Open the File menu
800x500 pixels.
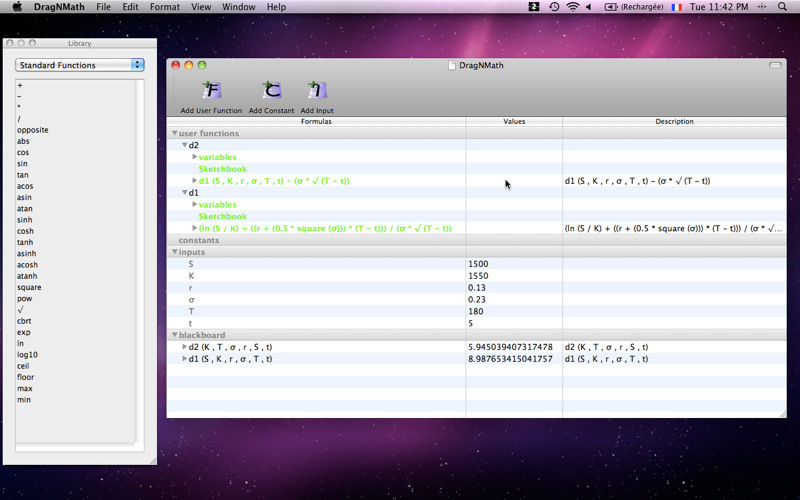[104, 7]
